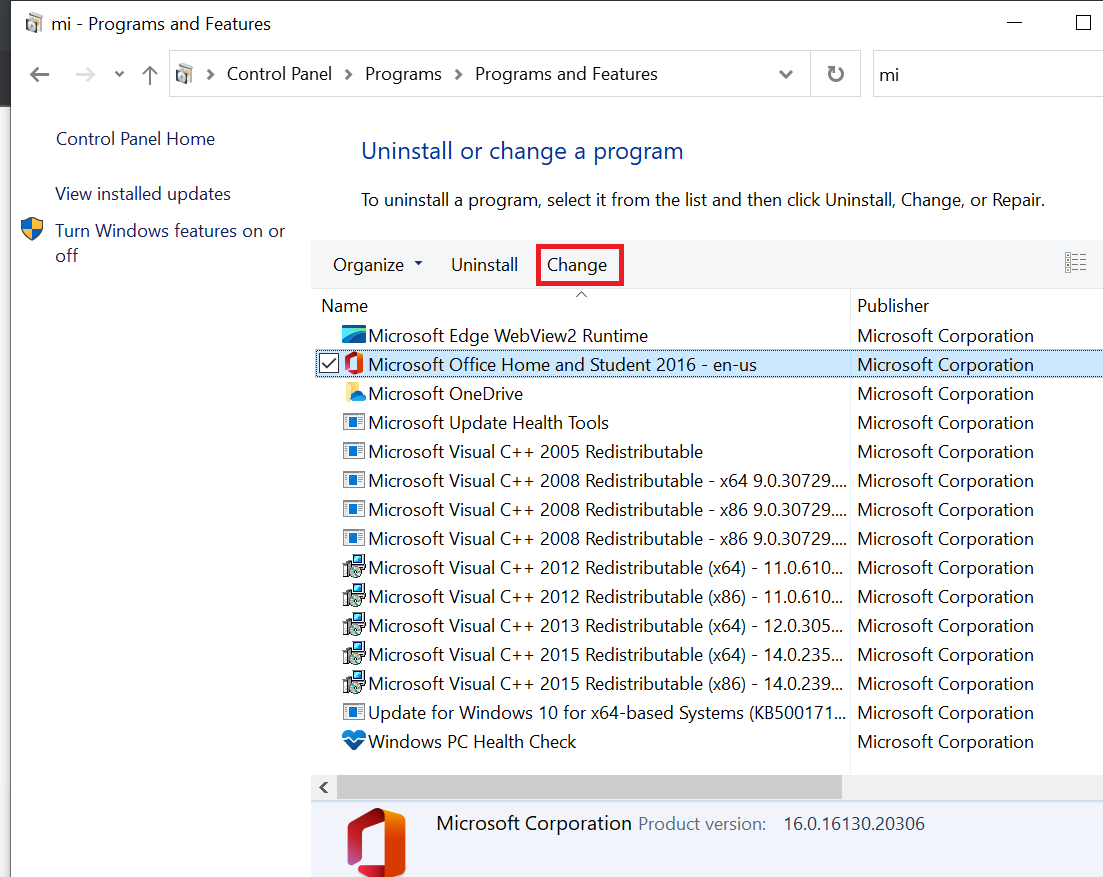Select Microsoft Office Home and Student 2016 entry
Screen dimensions: 1103x877
pyautogui.click(x=563, y=364)
